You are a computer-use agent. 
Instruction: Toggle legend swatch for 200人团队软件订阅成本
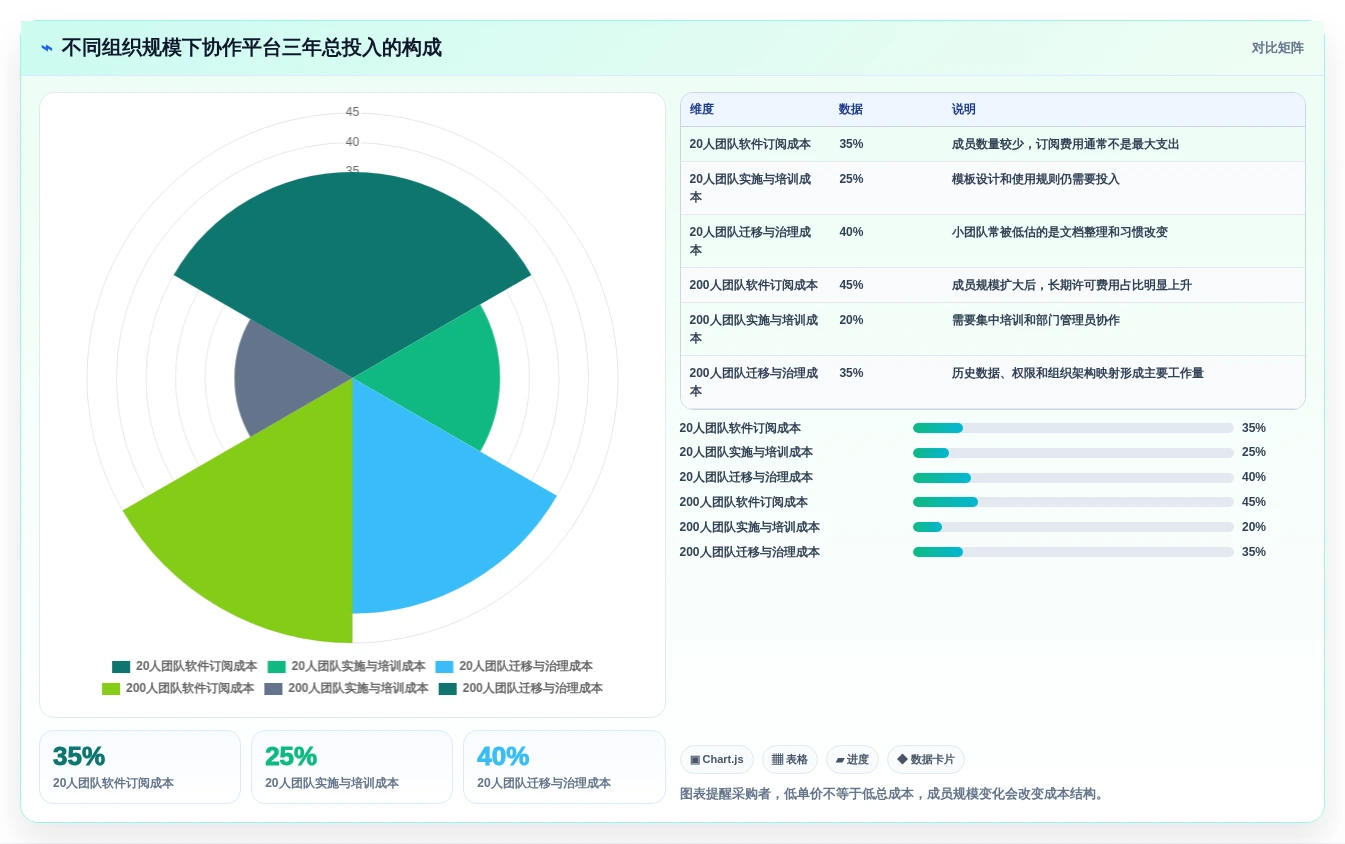[111, 689]
